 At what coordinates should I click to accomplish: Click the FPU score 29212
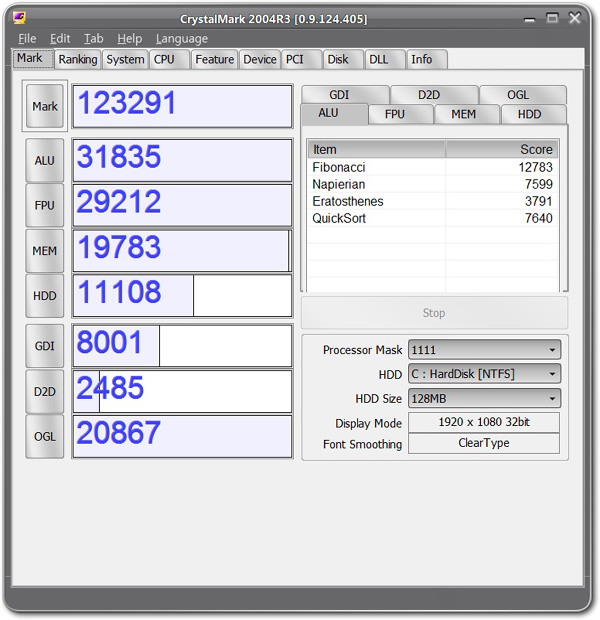(x=182, y=205)
